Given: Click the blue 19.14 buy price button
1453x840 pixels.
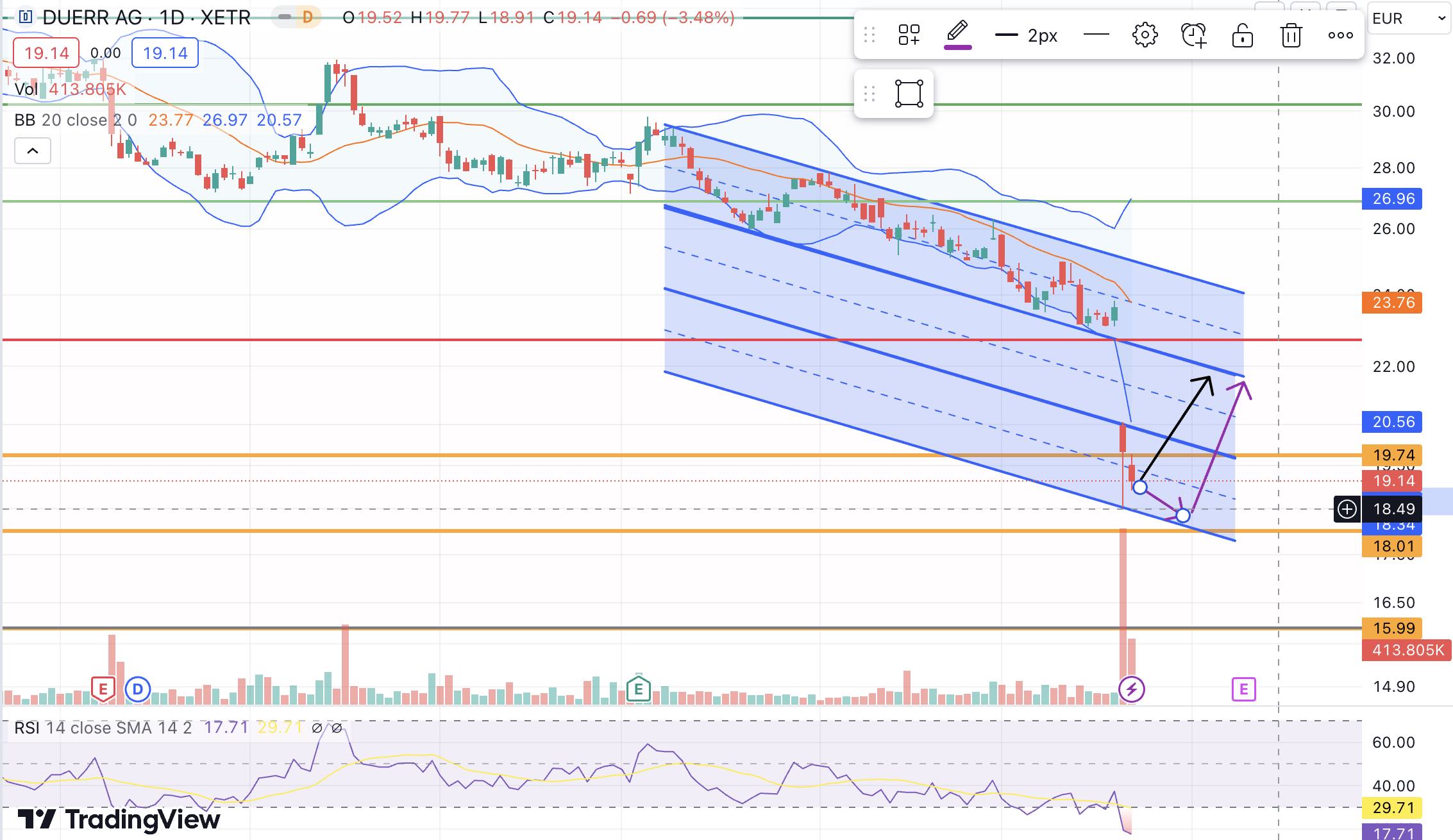Looking at the screenshot, I should 165,53.
